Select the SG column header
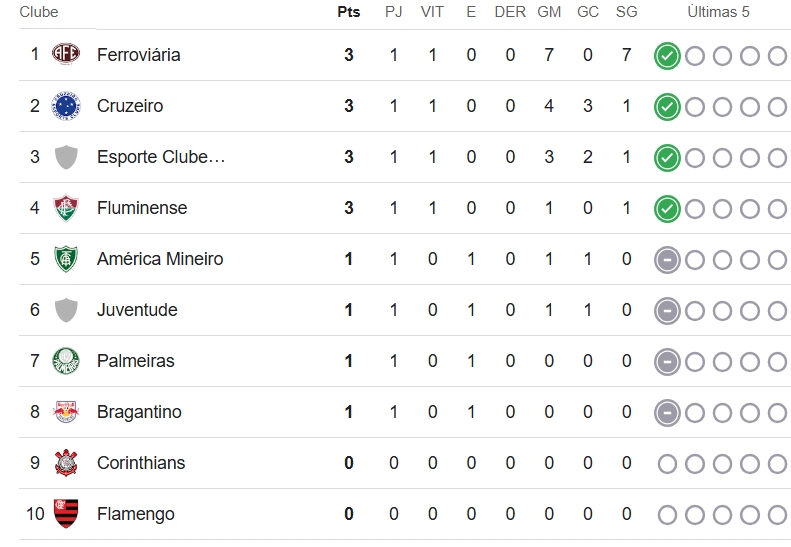791x547 pixels. pos(627,12)
